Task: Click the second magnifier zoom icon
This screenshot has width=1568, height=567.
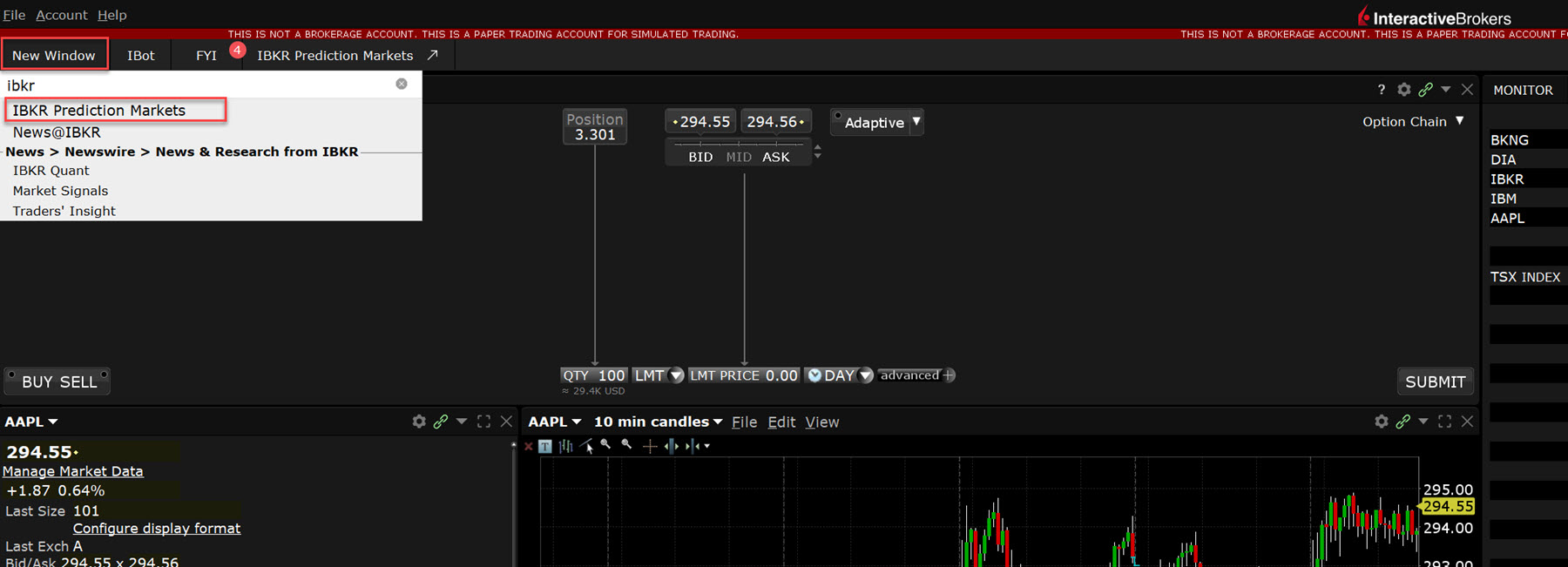Action: point(626,445)
